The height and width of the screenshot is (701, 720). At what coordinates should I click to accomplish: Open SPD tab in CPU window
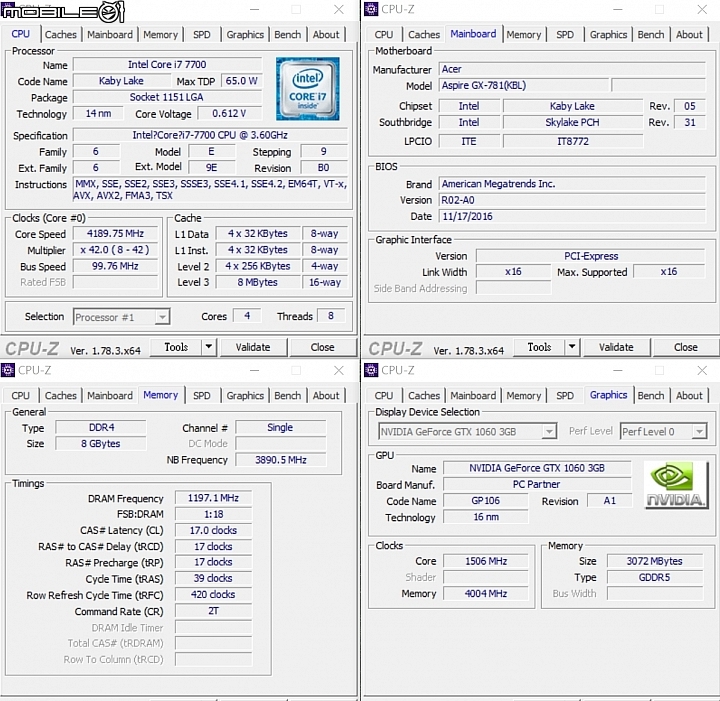[x=202, y=35]
